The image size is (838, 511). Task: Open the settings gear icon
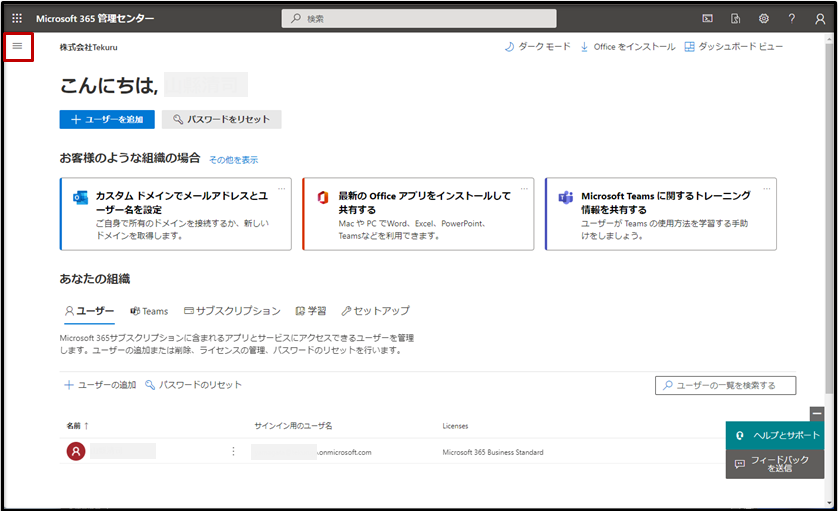tap(764, 19)
